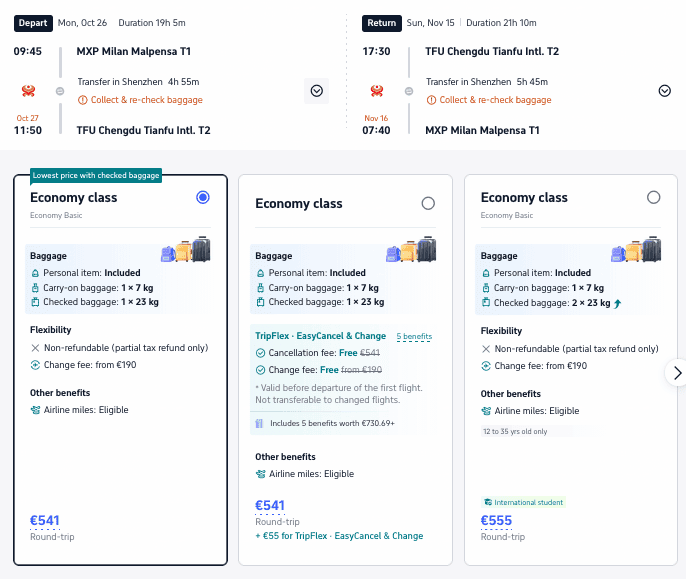
Task: Click the change fee icon in the first card
Action: tap(35, 365)
